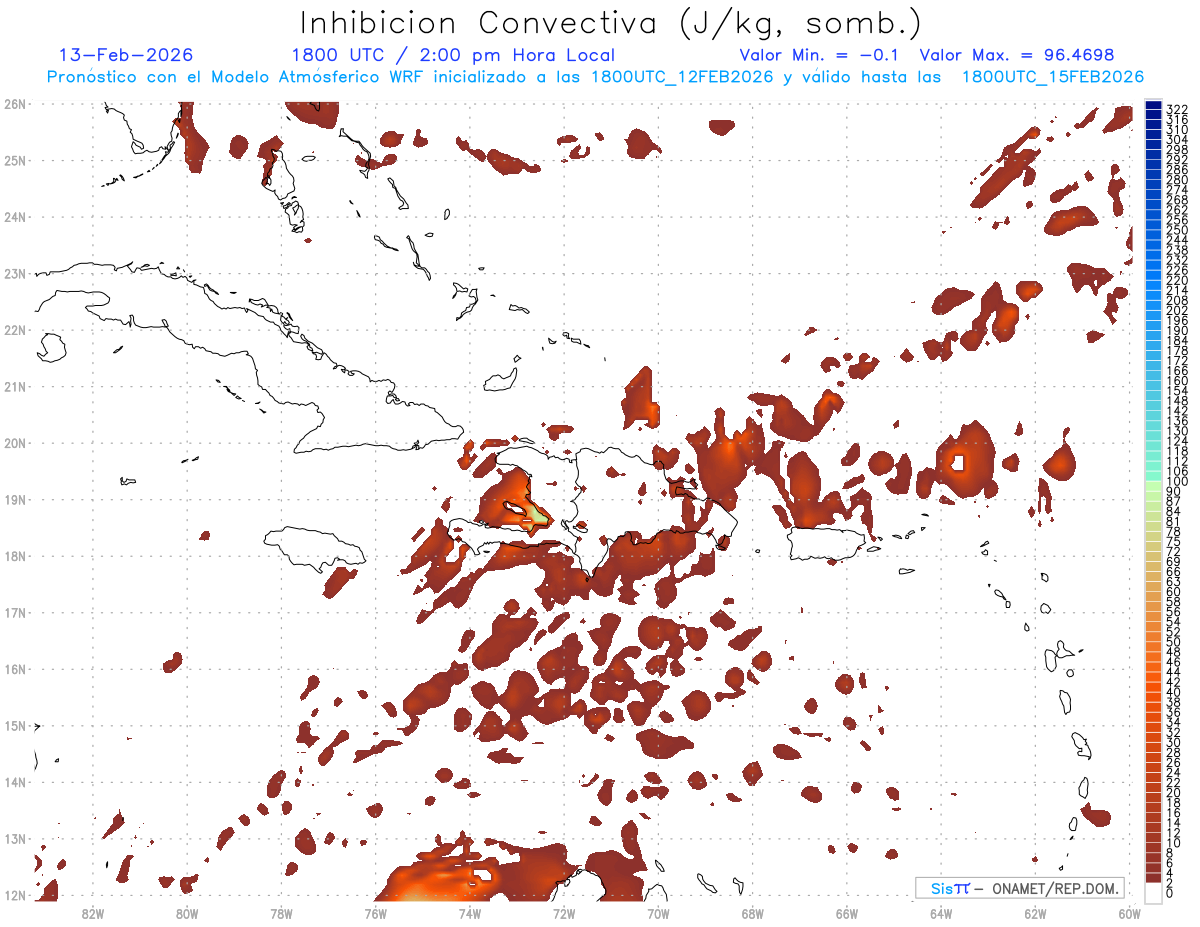The height and width of the screenshot is (927, 1200).
Task: Click the 'Valor Max. = 96.4698' text
Action: [1017, 55]
